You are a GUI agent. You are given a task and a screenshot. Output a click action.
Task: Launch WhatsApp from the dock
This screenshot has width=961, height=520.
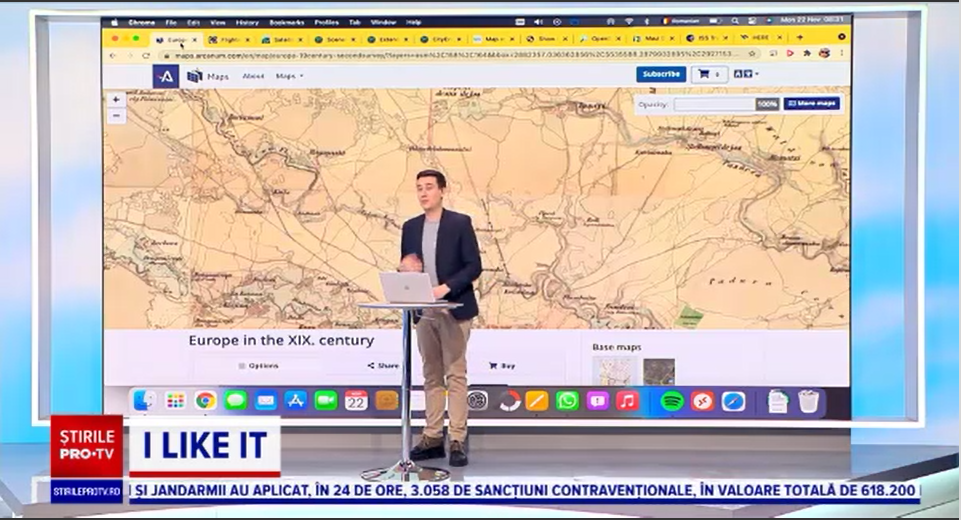(x=567, y=401)
